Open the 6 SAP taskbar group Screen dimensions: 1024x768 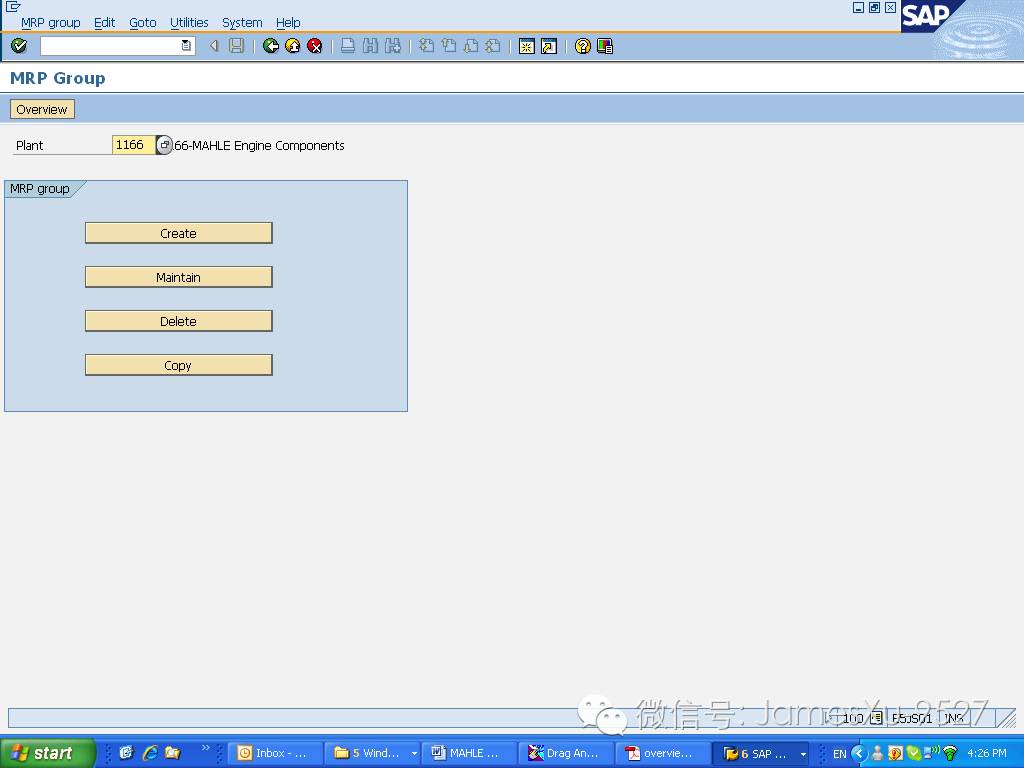pos(760,753)
